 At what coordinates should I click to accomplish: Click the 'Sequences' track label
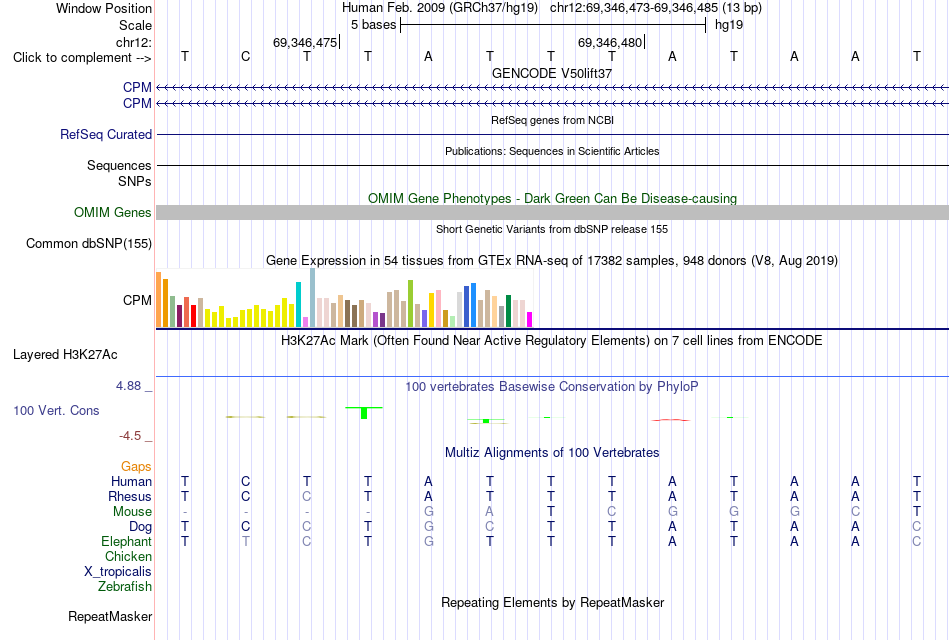(119, 165)
